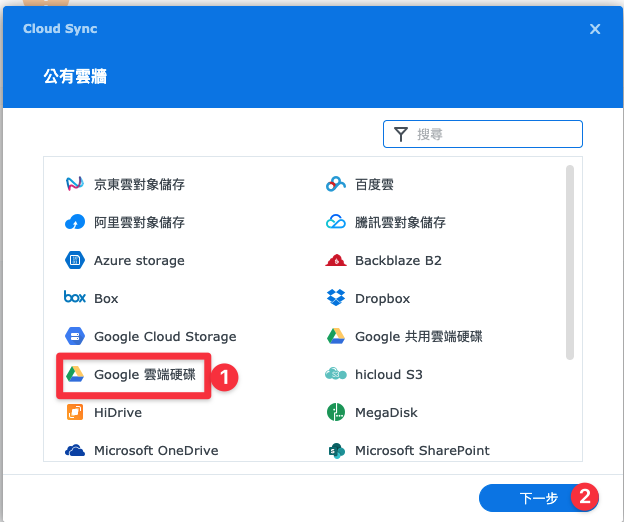
Task: Select the Google Cloud Storage label
Action: [x=165, y=337]
